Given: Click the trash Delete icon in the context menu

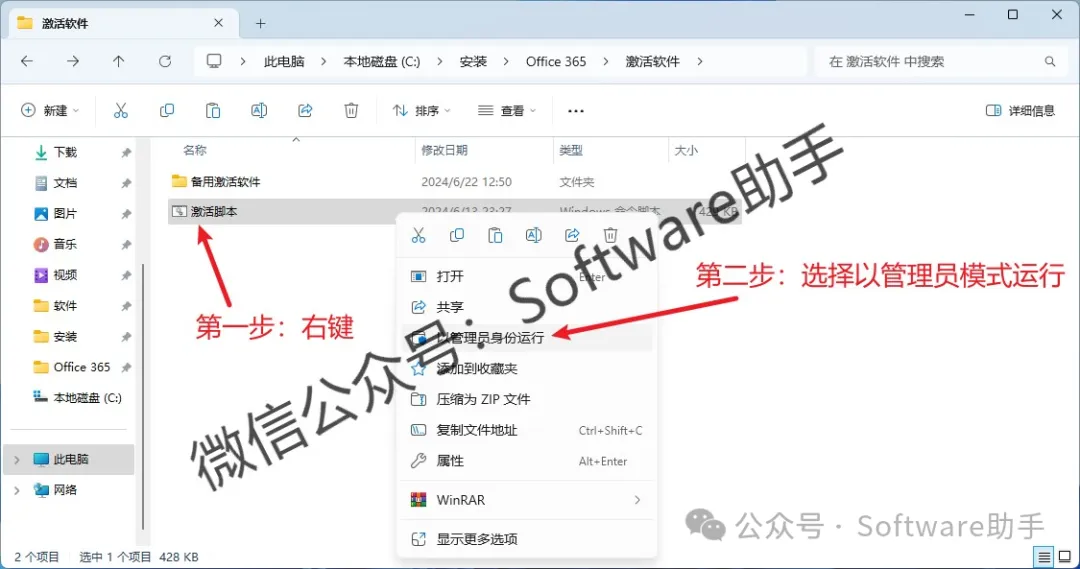Looking at the screenshot, I should point(610,236).
